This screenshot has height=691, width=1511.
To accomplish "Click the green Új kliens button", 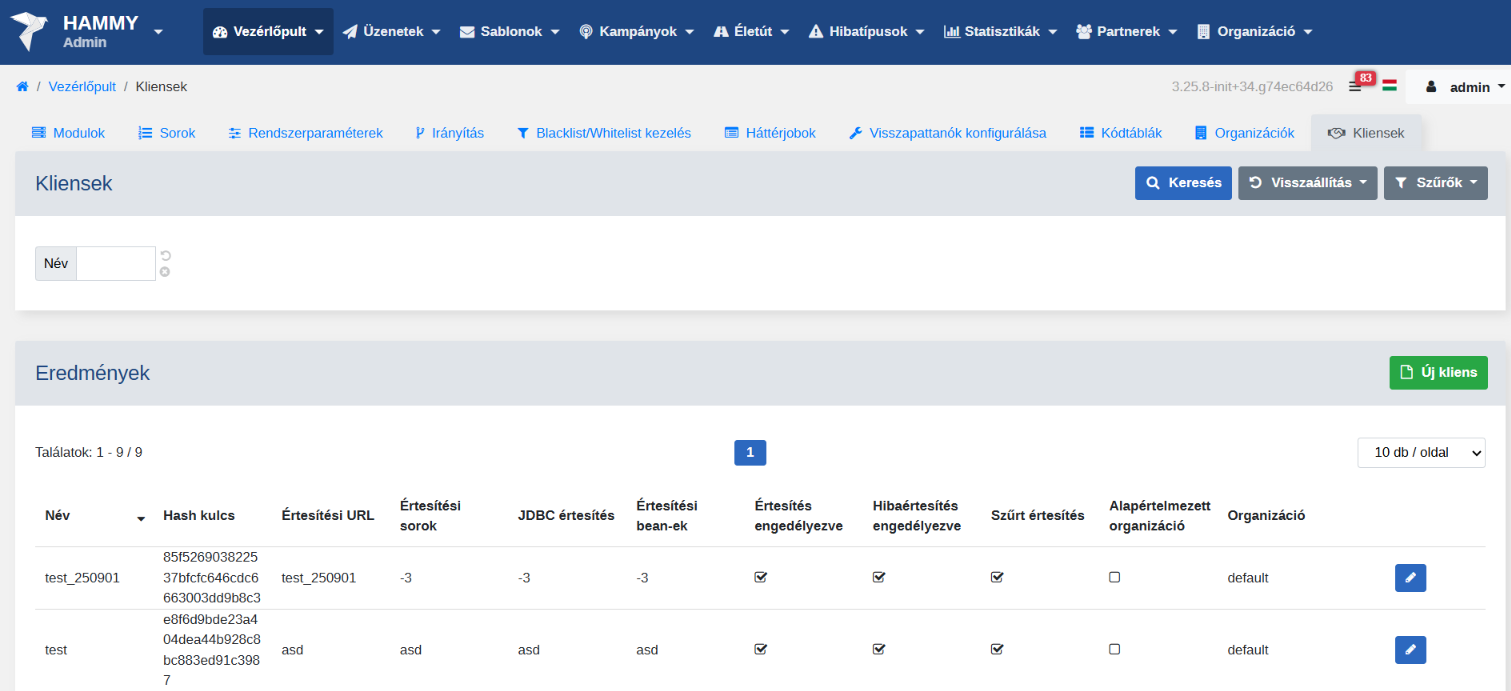I will click(1438, 372).
